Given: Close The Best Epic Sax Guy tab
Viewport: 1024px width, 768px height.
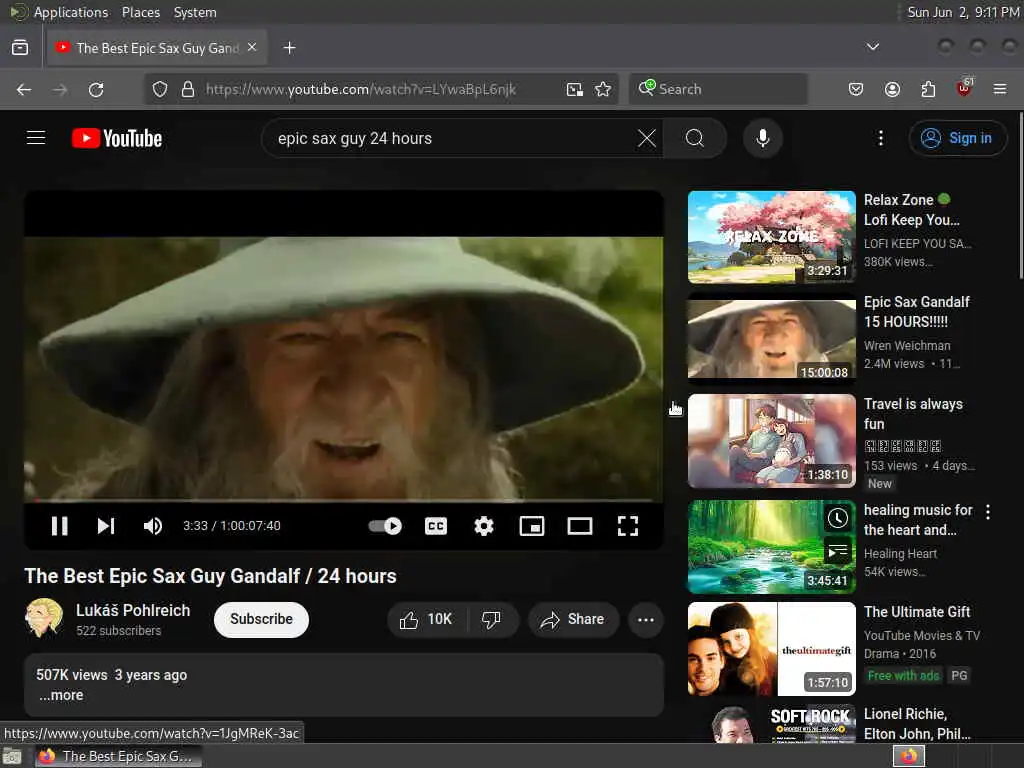Looking at the screenshot, I should pyautogui.click(x=252, y=48).
